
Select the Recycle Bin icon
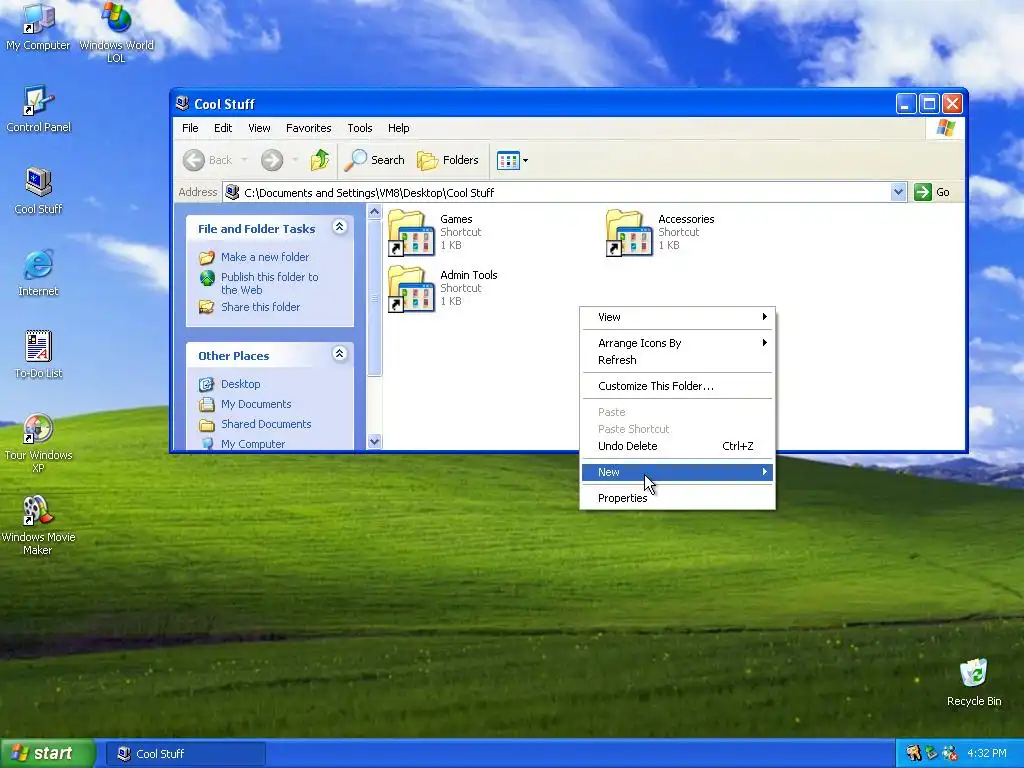tap(974, 682)
